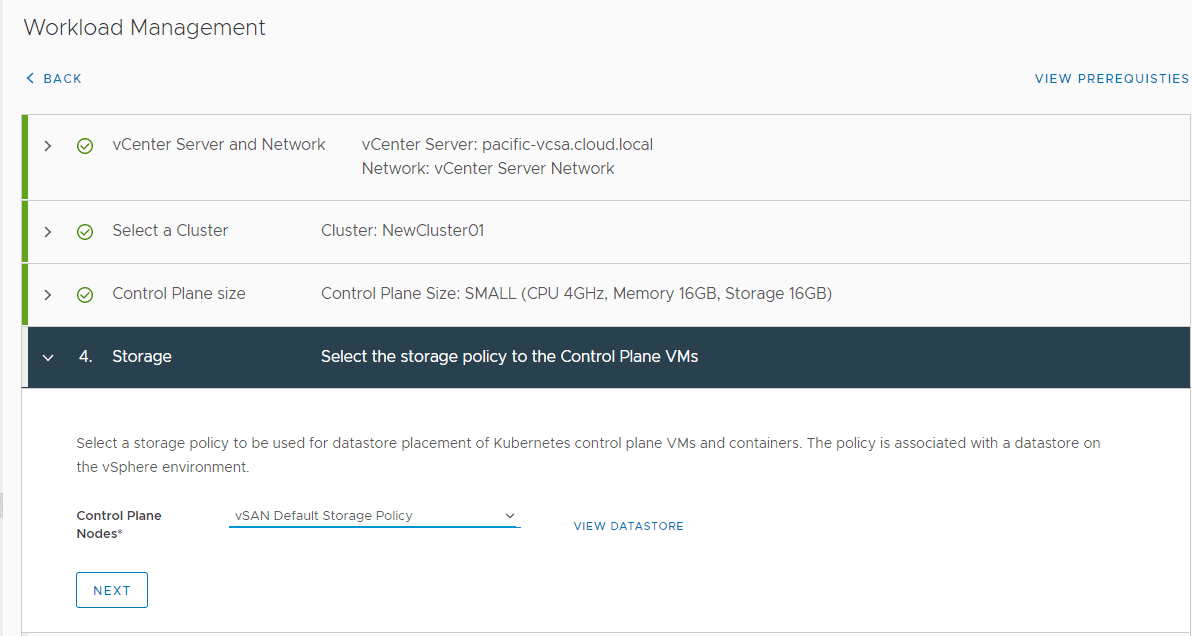The image size is (1192, 636).
Task: Click the back arrow icon
Action: (x=30, y=78)
